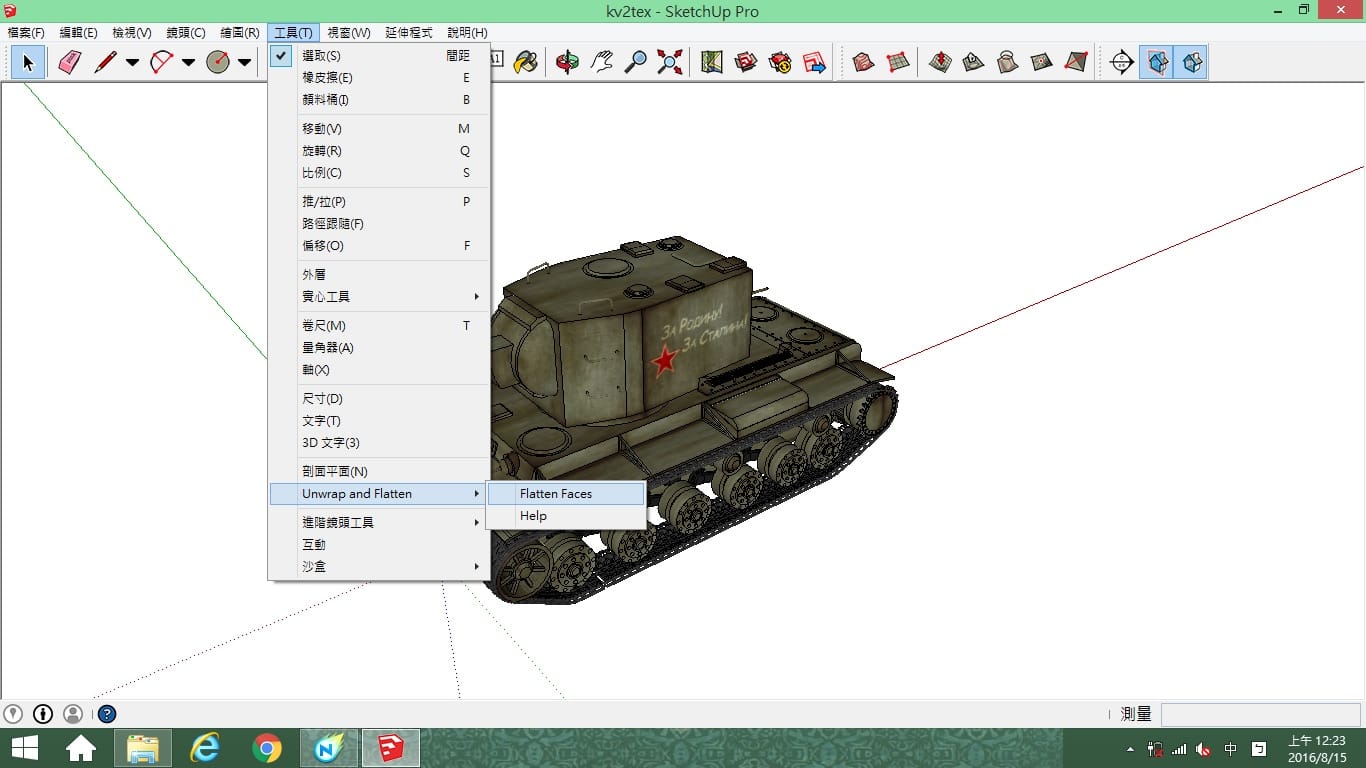Click the blue question mark instructor icon
Viewport: 1366px width, 768px height.
point(107,714)
